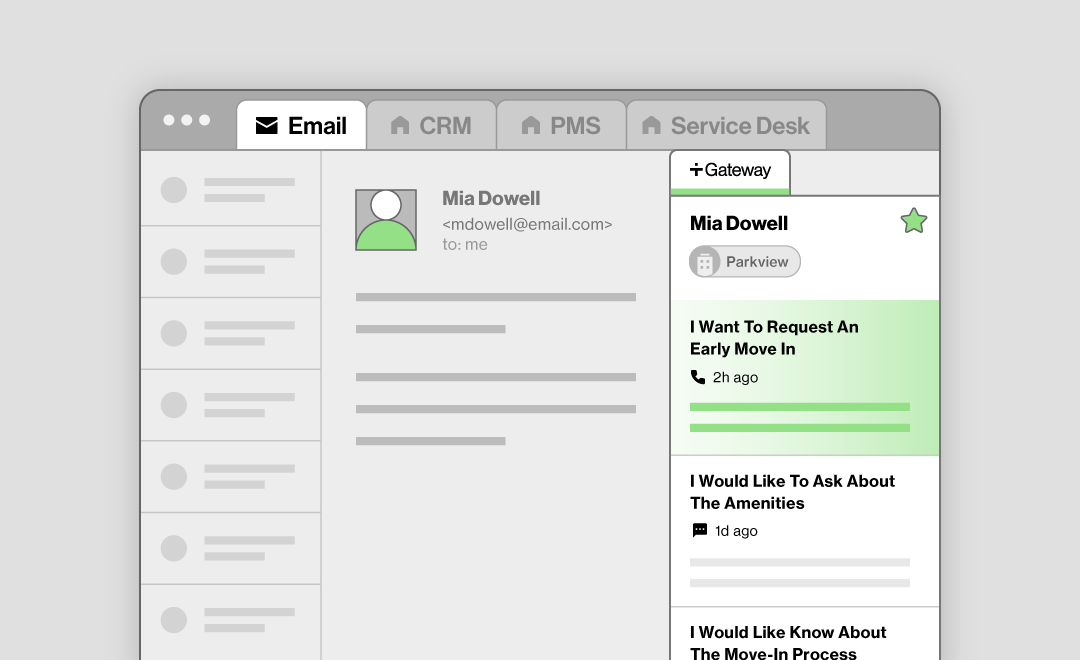Open the 'I Would Like To Ask About The Amenities' conversation
This screenshot has height=660, width=1080.
coord(804,531)
